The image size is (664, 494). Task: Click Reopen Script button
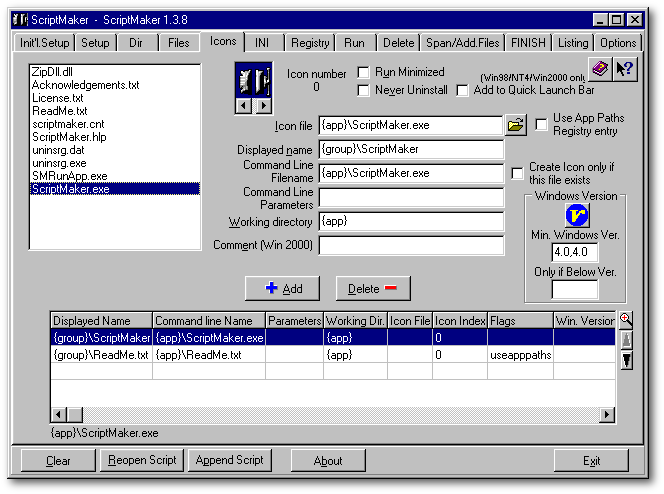pos(142,460)
